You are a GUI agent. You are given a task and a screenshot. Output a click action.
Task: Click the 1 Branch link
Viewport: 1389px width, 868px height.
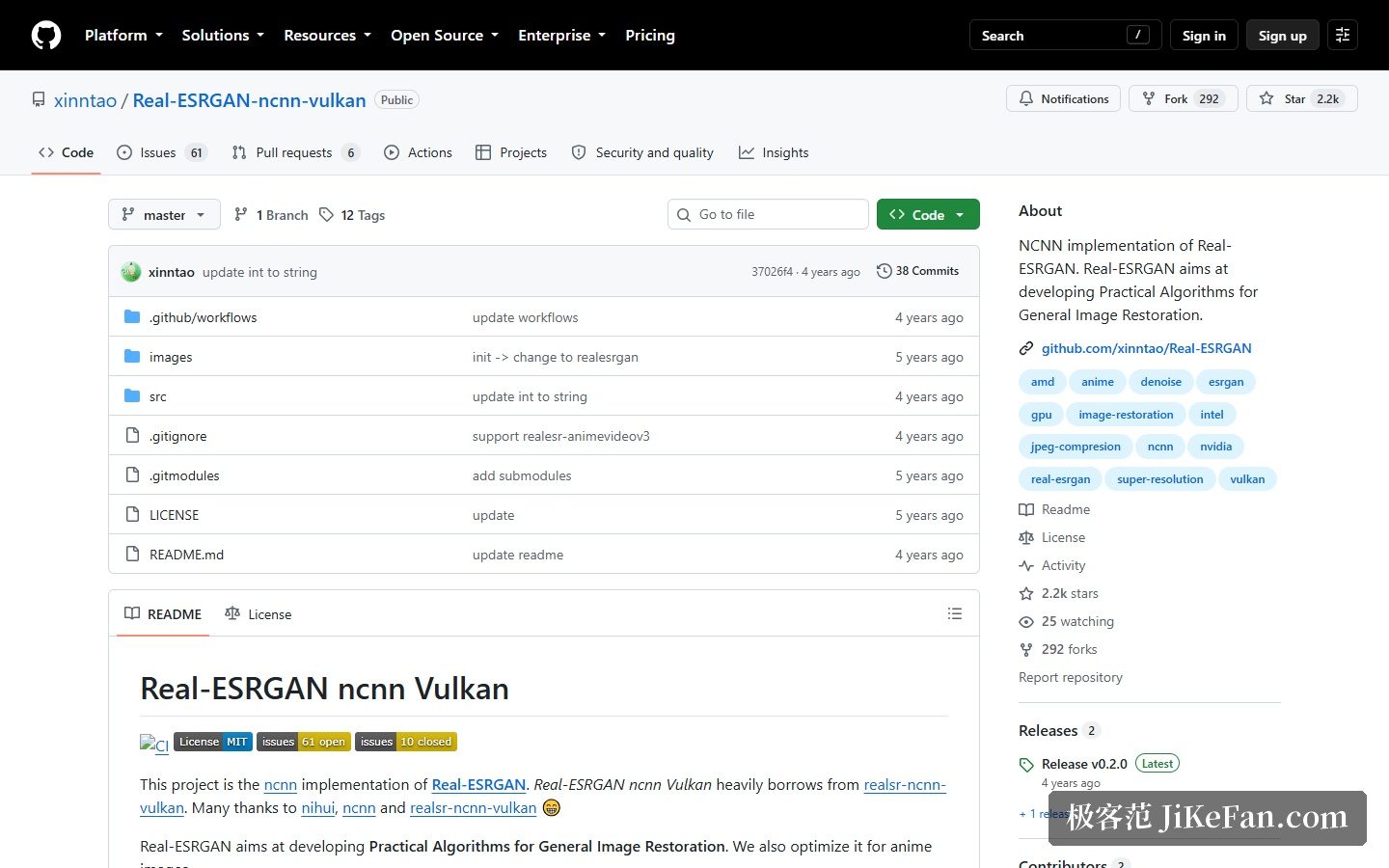(x=271, y=215)
